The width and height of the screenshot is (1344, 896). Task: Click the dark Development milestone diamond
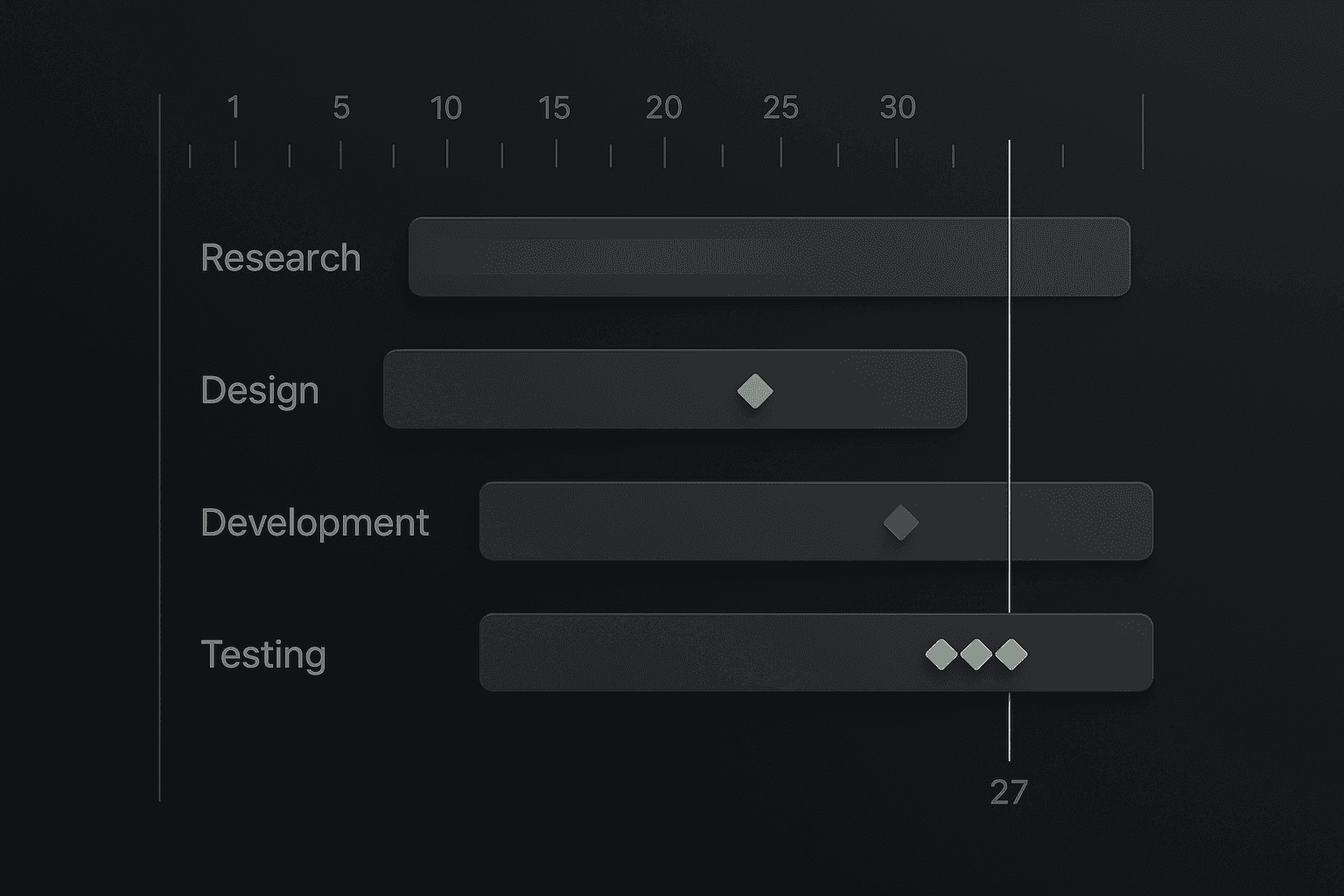click(900, 523)
